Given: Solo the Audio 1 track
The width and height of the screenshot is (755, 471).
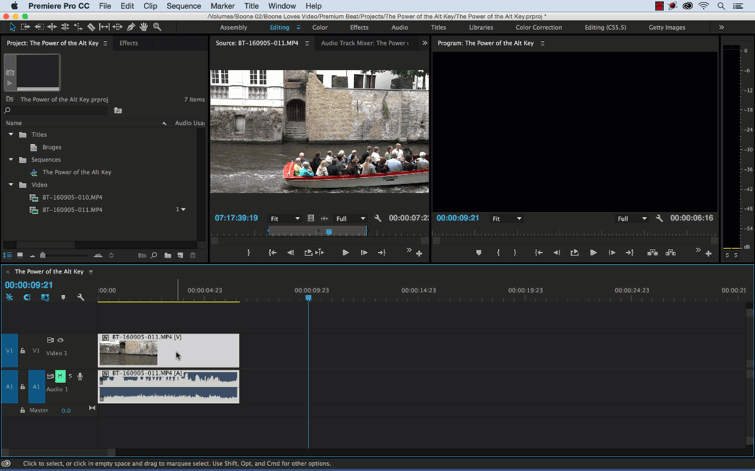Looking at the screenshot, I should click(70, 376).
